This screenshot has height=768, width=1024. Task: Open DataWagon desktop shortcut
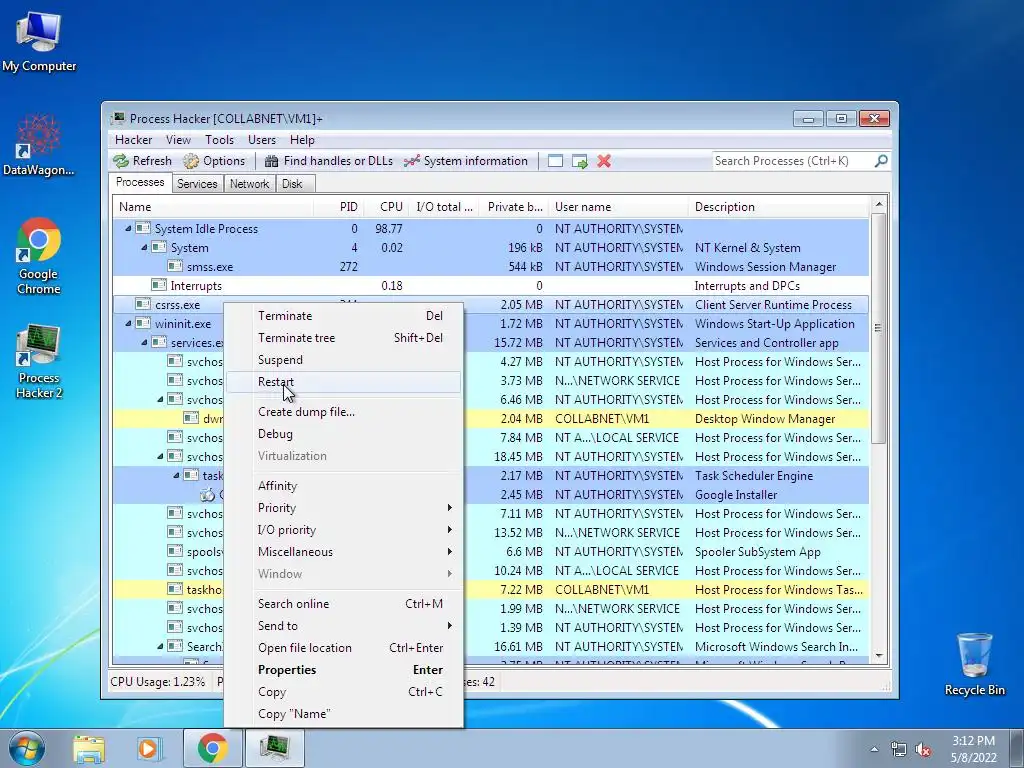pyautogui.click(x=38, y=145)
